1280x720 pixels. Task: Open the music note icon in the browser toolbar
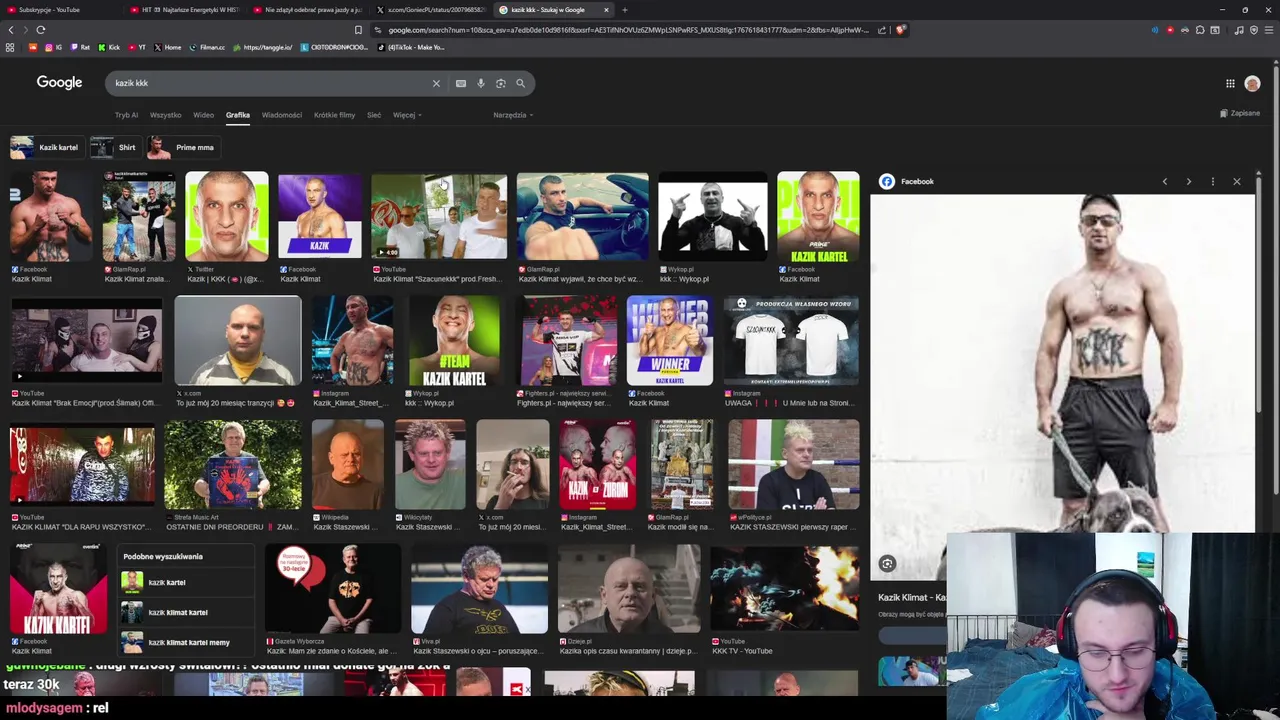coord(1239,30)
